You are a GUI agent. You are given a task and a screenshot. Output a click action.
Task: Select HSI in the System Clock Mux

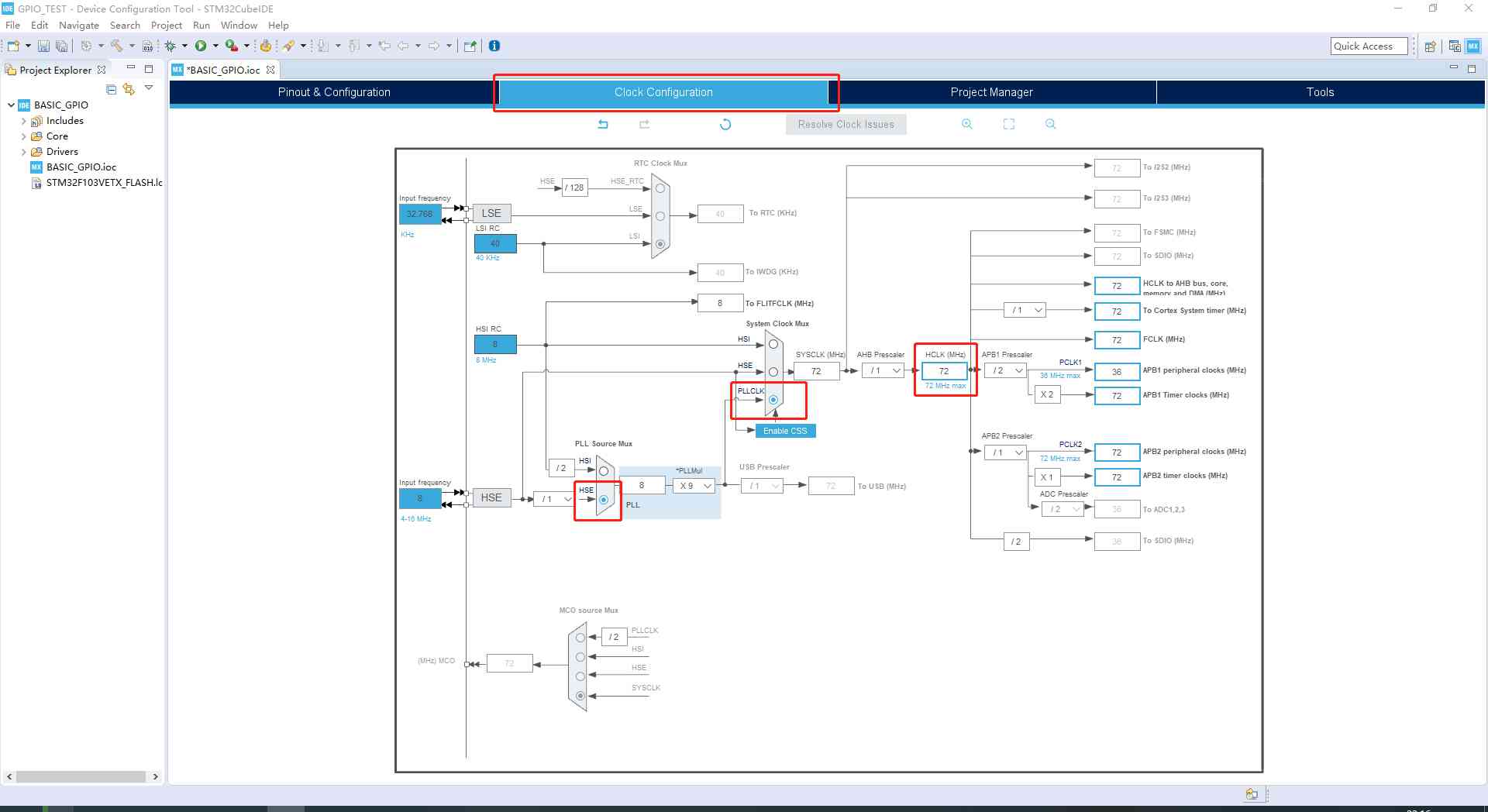click(773, 344)
